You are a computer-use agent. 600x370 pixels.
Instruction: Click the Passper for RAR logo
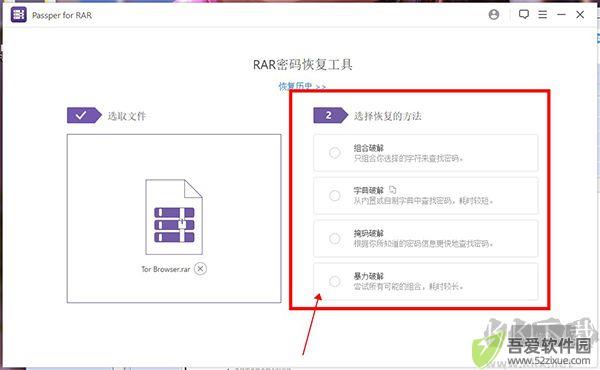coord(18,15)
